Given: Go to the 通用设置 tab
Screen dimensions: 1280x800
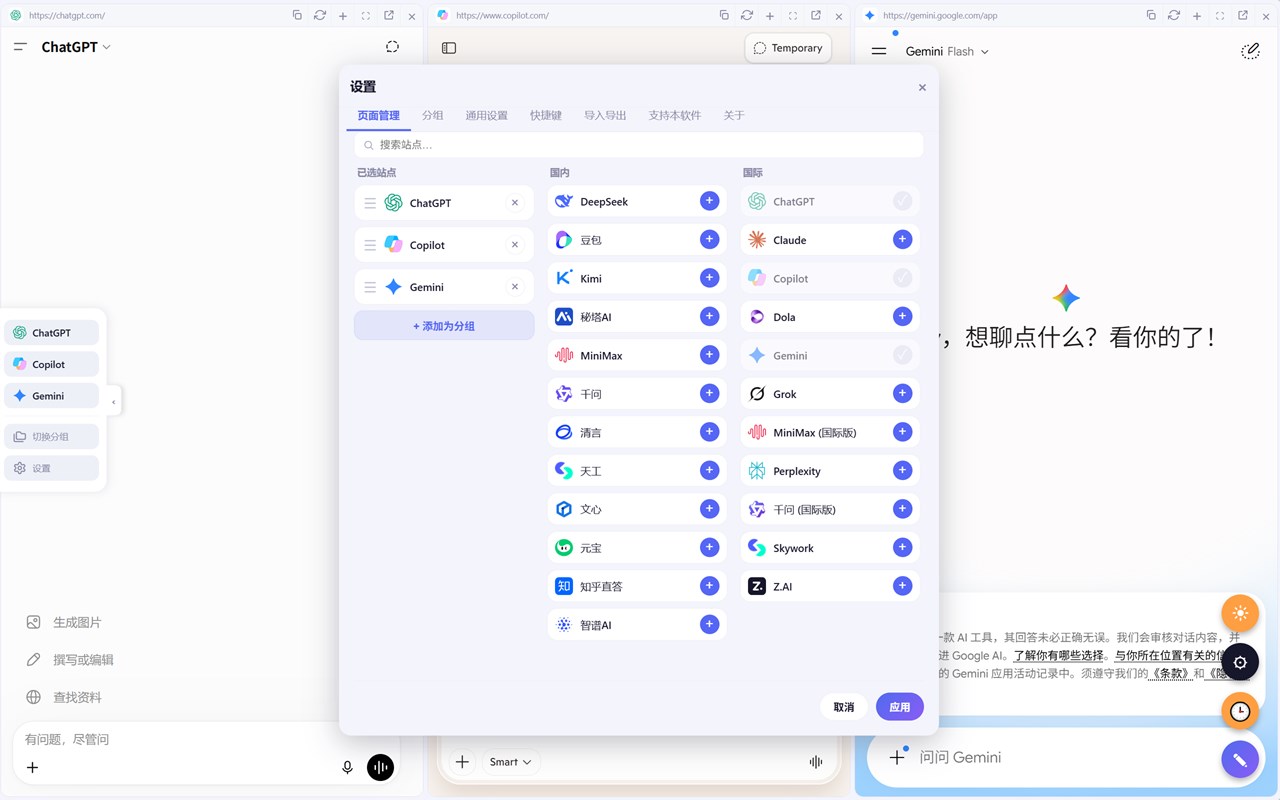Looking at the screenshot, I should pyautogui.click(x=486, y=116).
